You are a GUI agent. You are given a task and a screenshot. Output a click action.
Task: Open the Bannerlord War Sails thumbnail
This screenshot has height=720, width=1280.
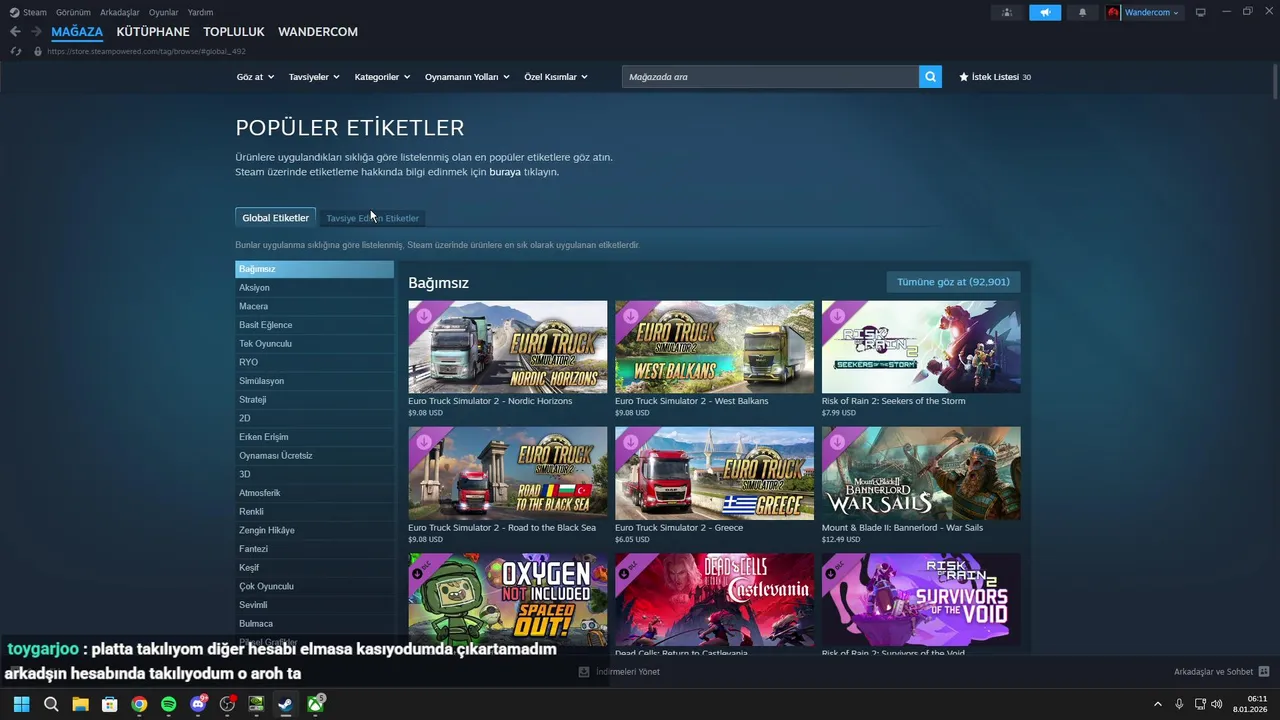coord(921,473)
